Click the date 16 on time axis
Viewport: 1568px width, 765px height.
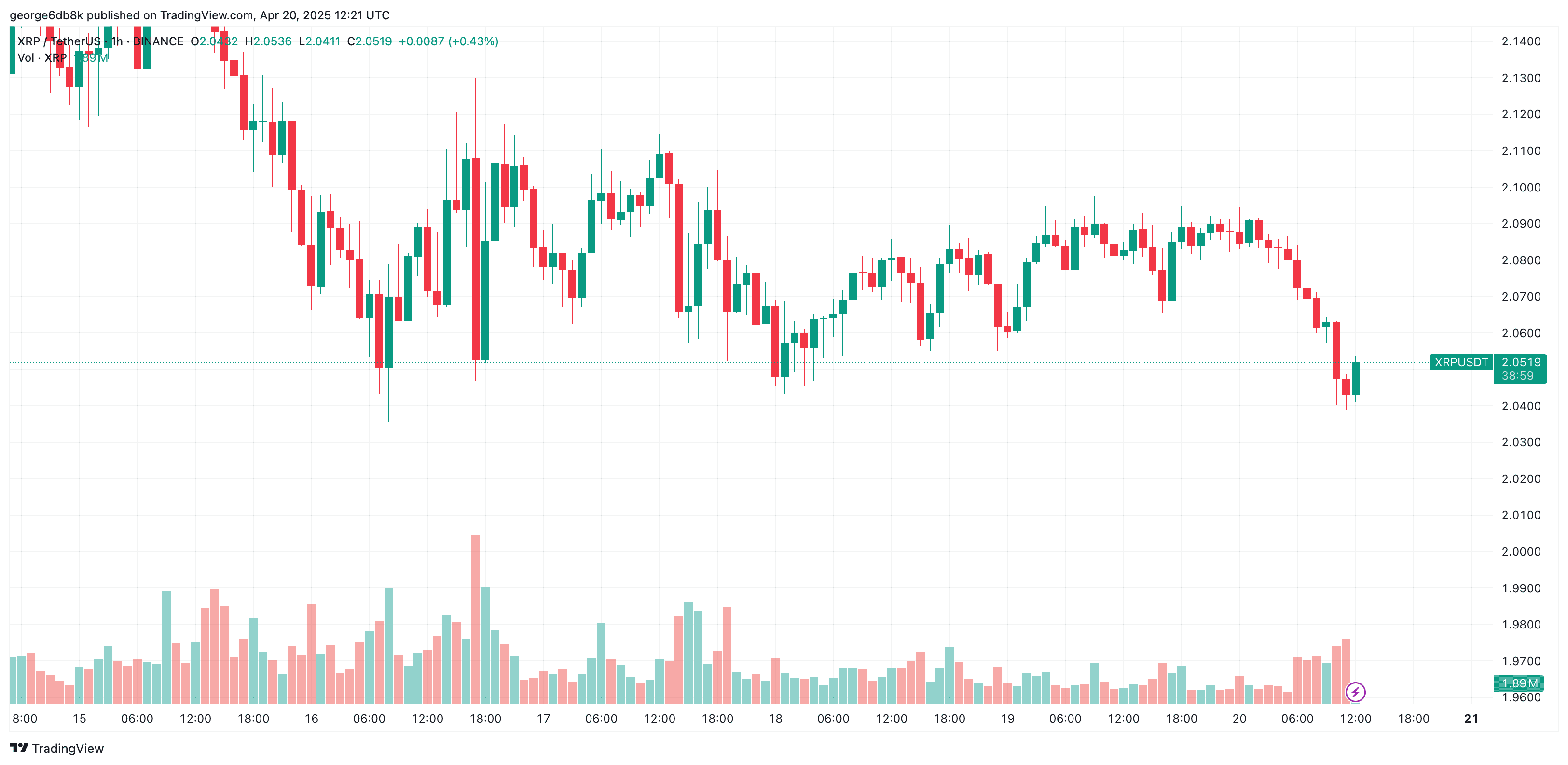(x=311, y=719)
